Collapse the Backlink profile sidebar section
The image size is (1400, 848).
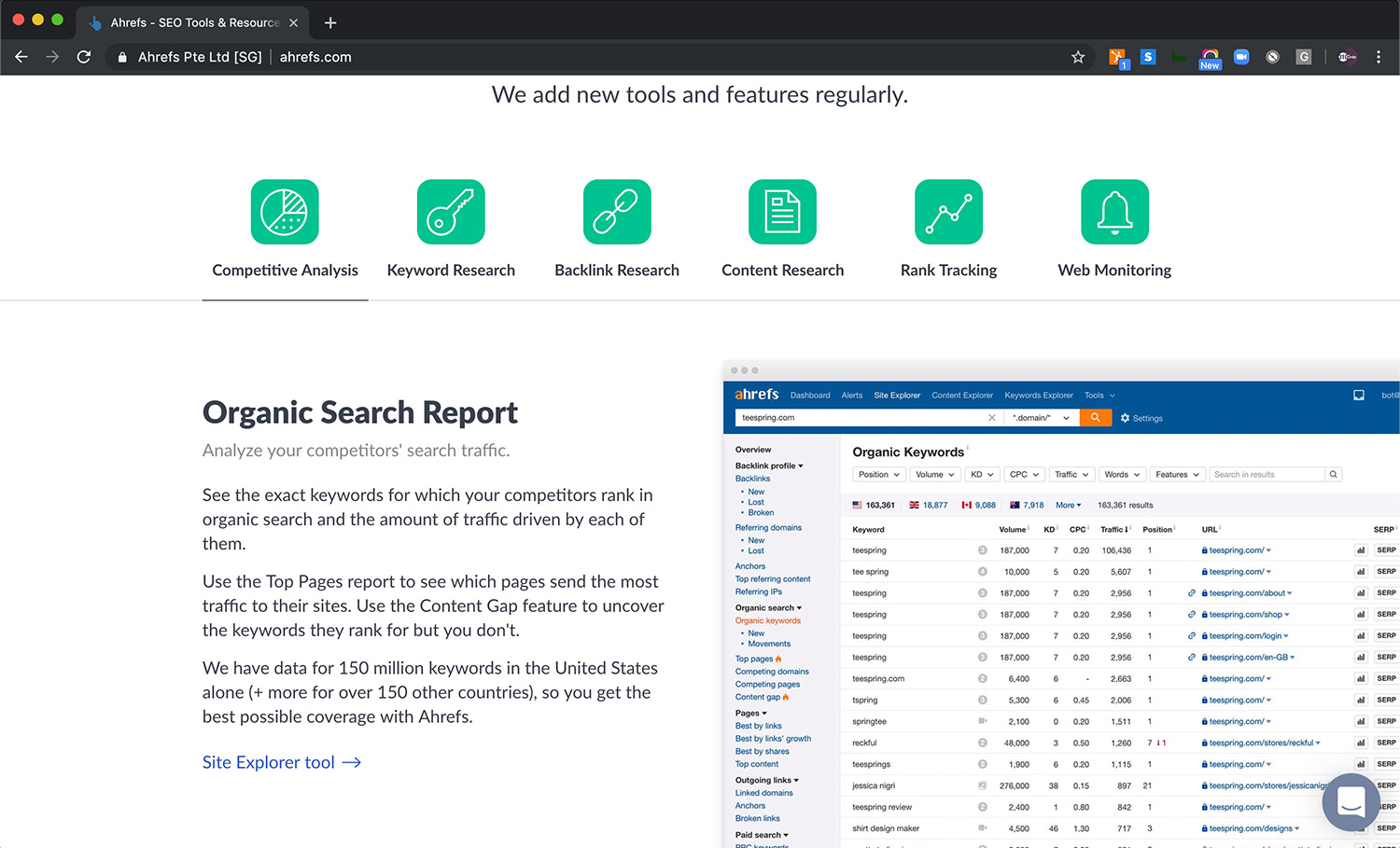[769, 466]
